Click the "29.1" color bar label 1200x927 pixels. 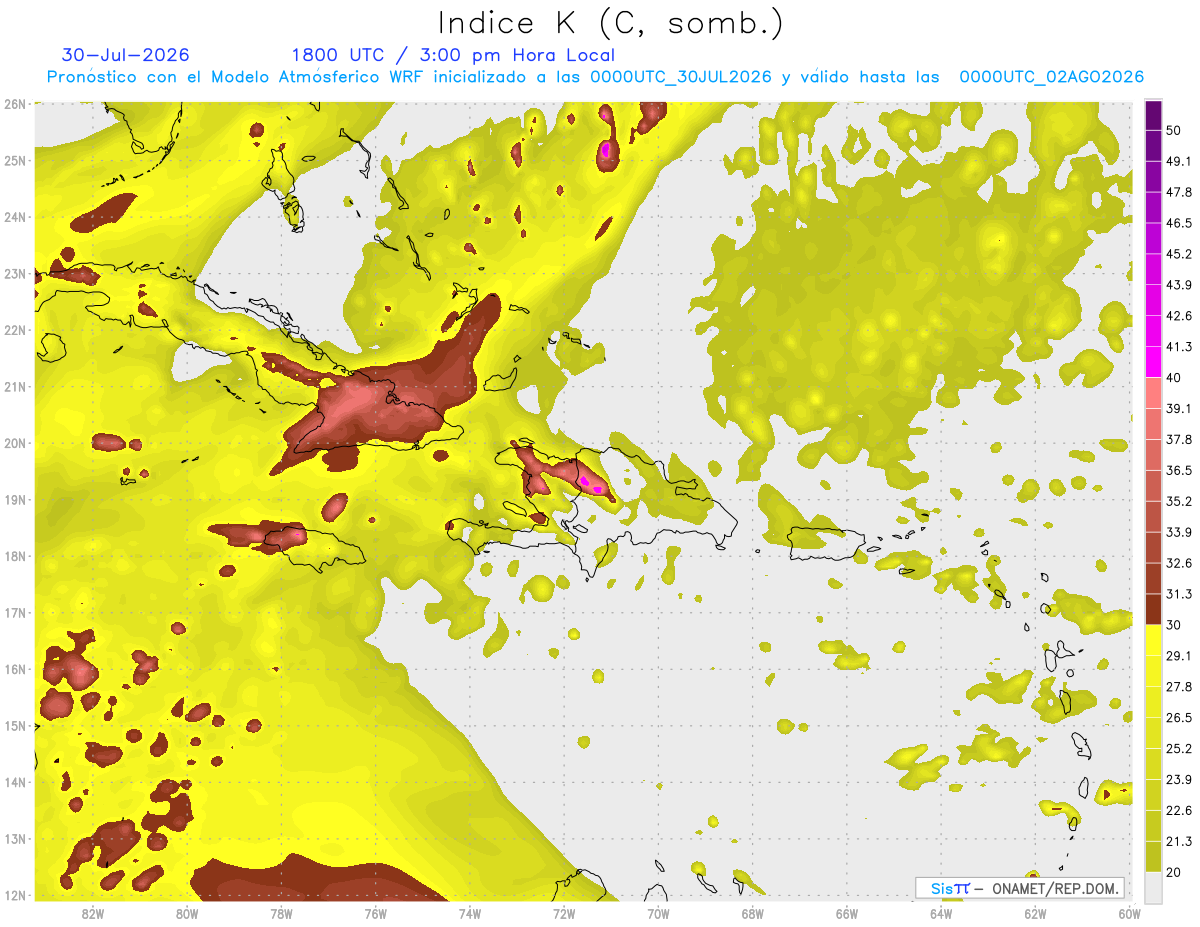click(1178, 655)
